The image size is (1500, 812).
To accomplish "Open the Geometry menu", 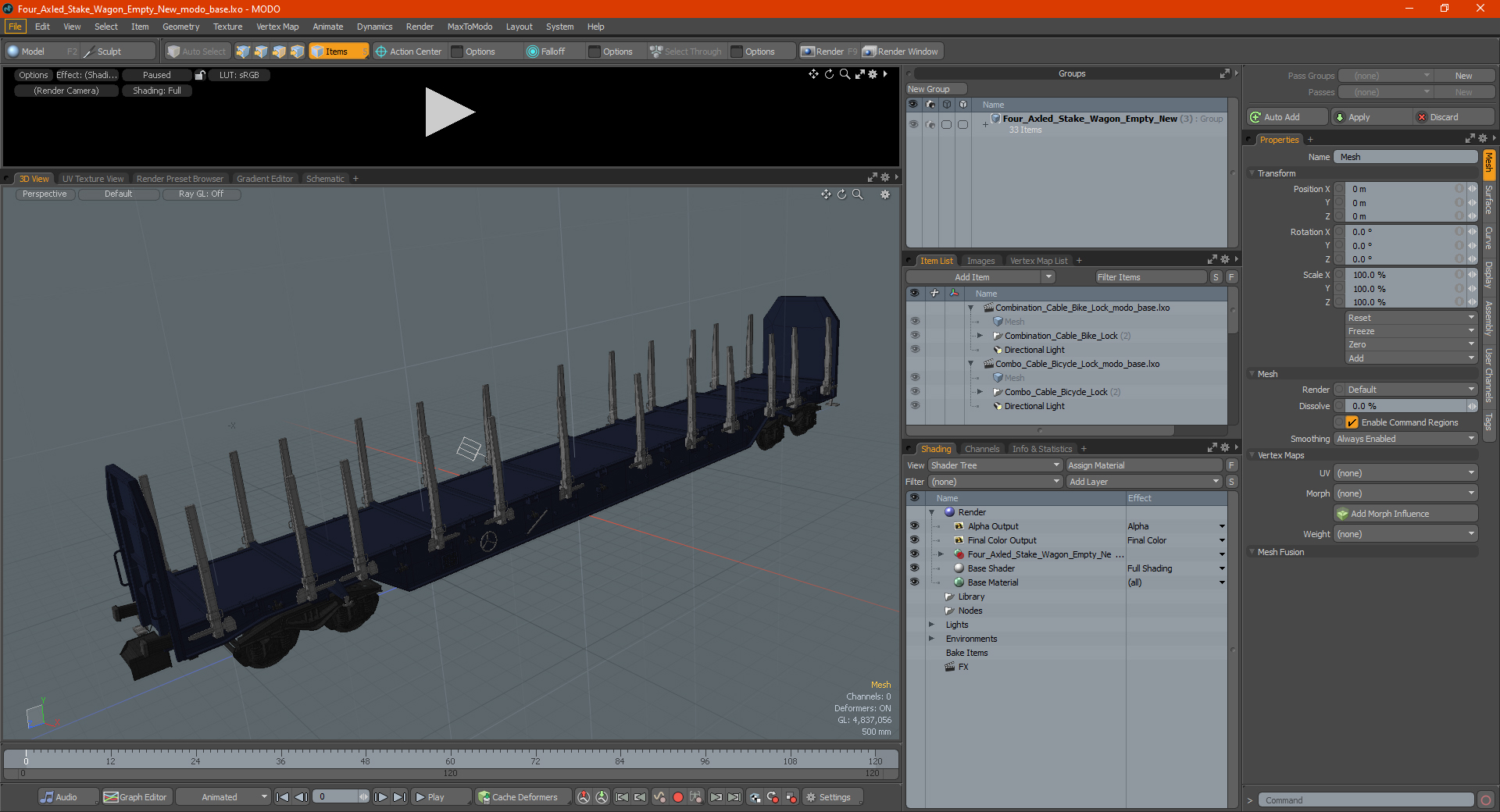I will [180, 27].
